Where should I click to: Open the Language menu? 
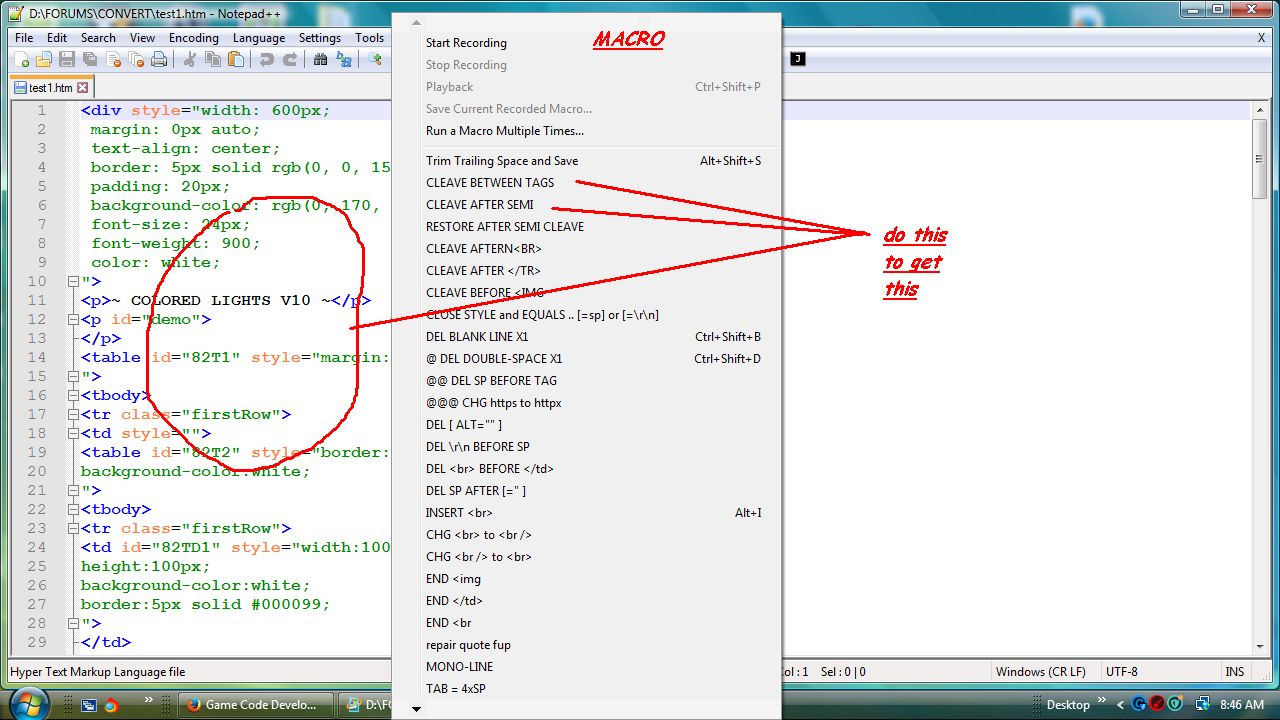tap(259, 38)
